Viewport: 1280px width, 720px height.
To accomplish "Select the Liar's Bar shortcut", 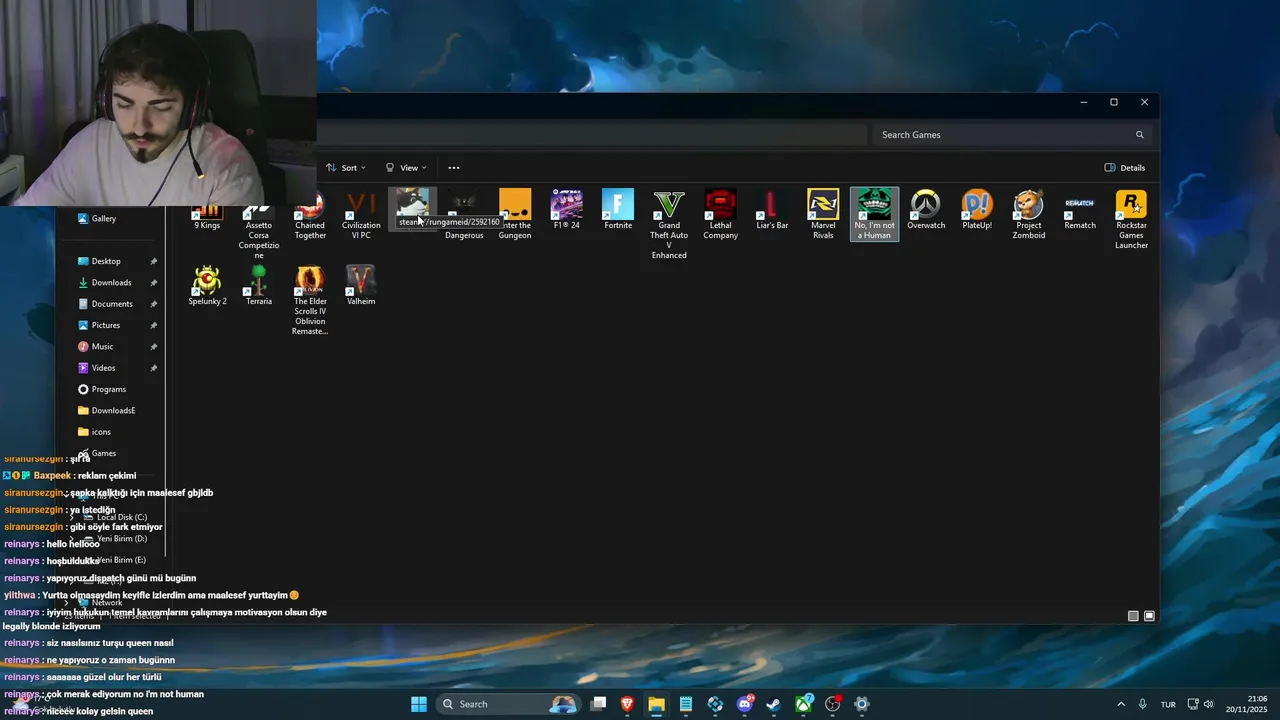I will (x=772, y=210).
